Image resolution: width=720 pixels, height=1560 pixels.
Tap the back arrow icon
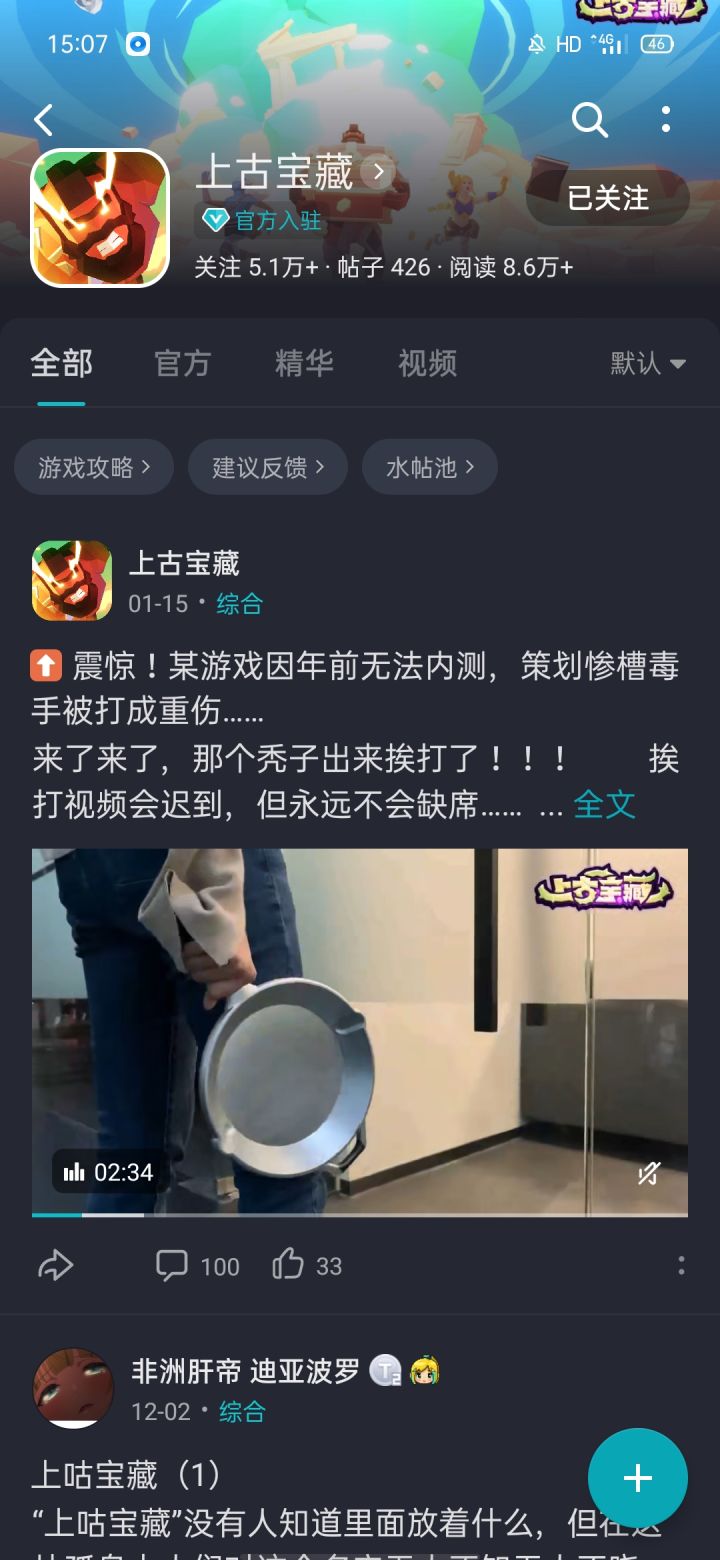tap(43, 121)
